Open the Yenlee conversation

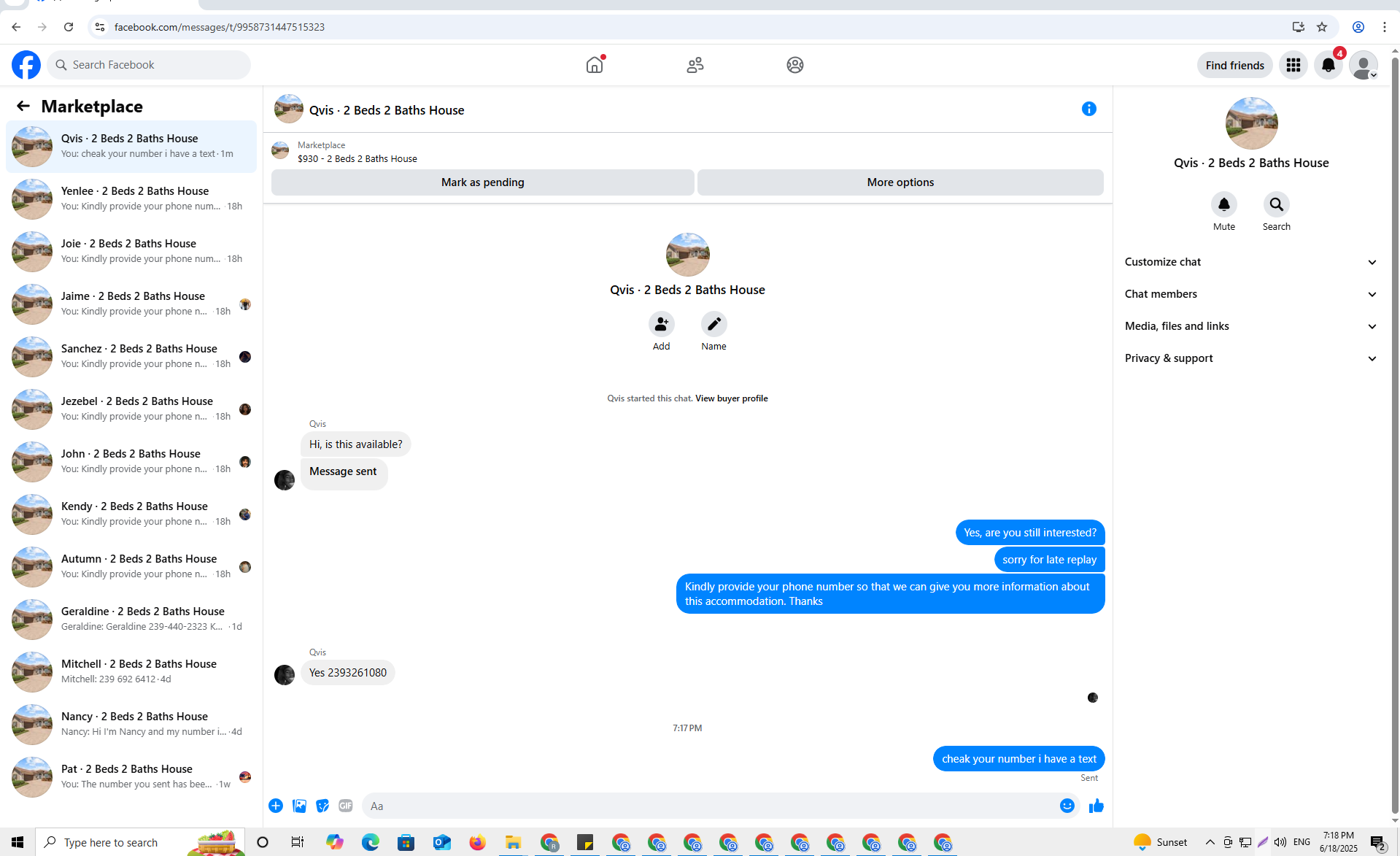(x=131, y=199)
